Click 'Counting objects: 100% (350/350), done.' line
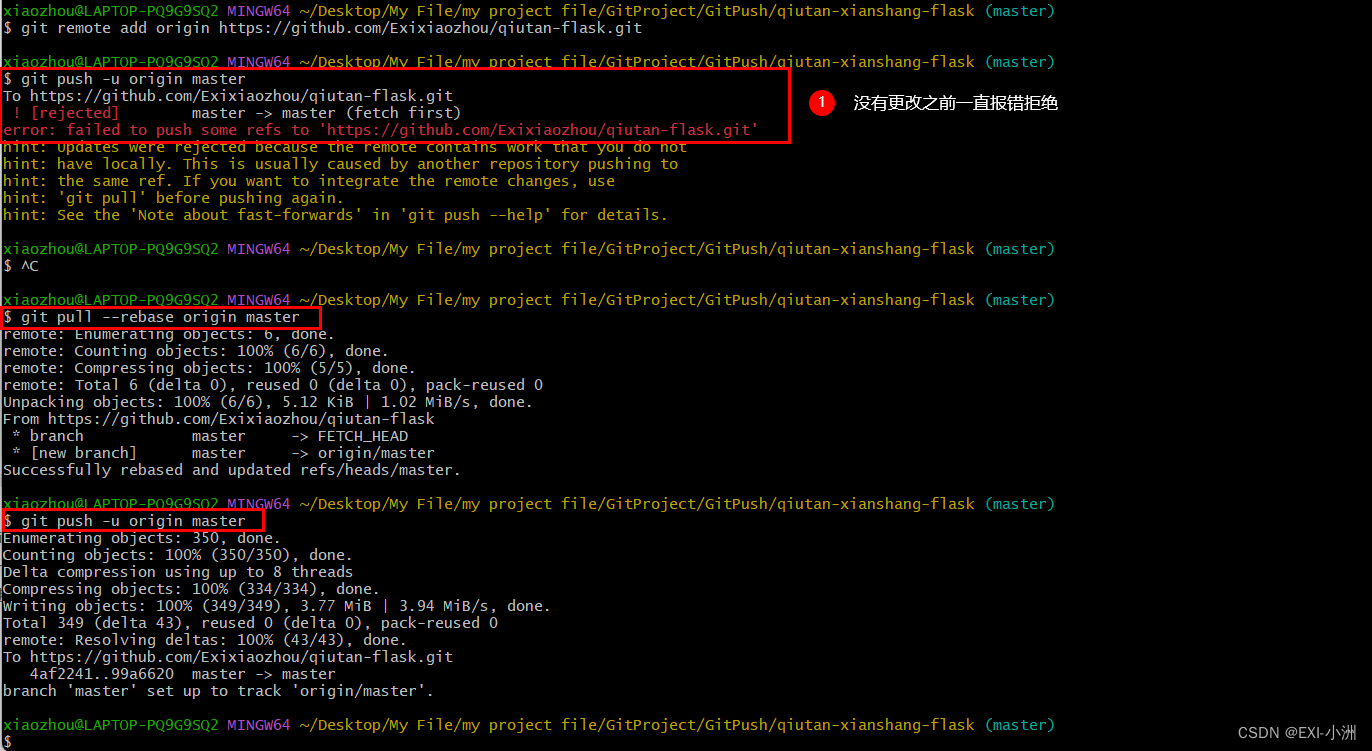Image resolution: width=1372 pixels, height=751 pixels. (178, 555)
